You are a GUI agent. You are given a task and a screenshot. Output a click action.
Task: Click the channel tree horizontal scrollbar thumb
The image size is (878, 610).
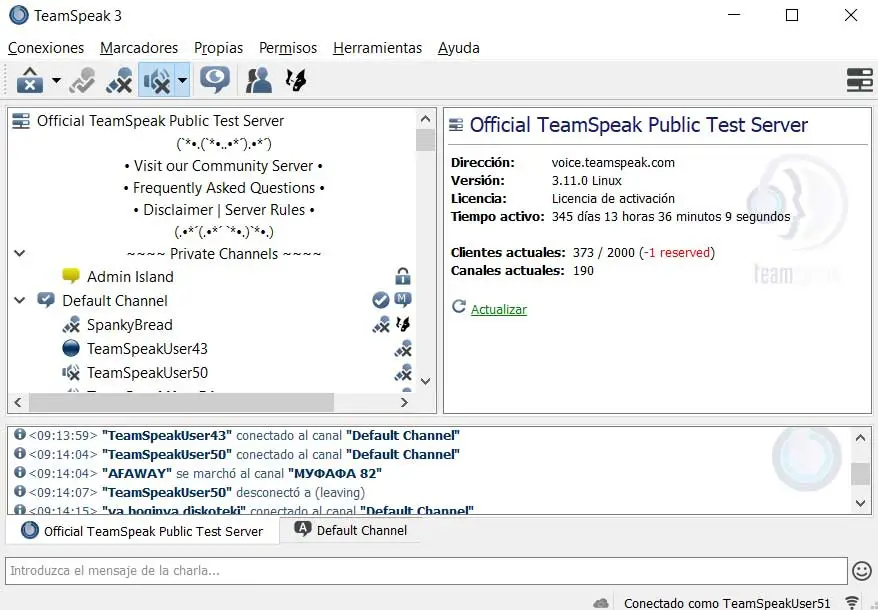[x=181, y=402]
